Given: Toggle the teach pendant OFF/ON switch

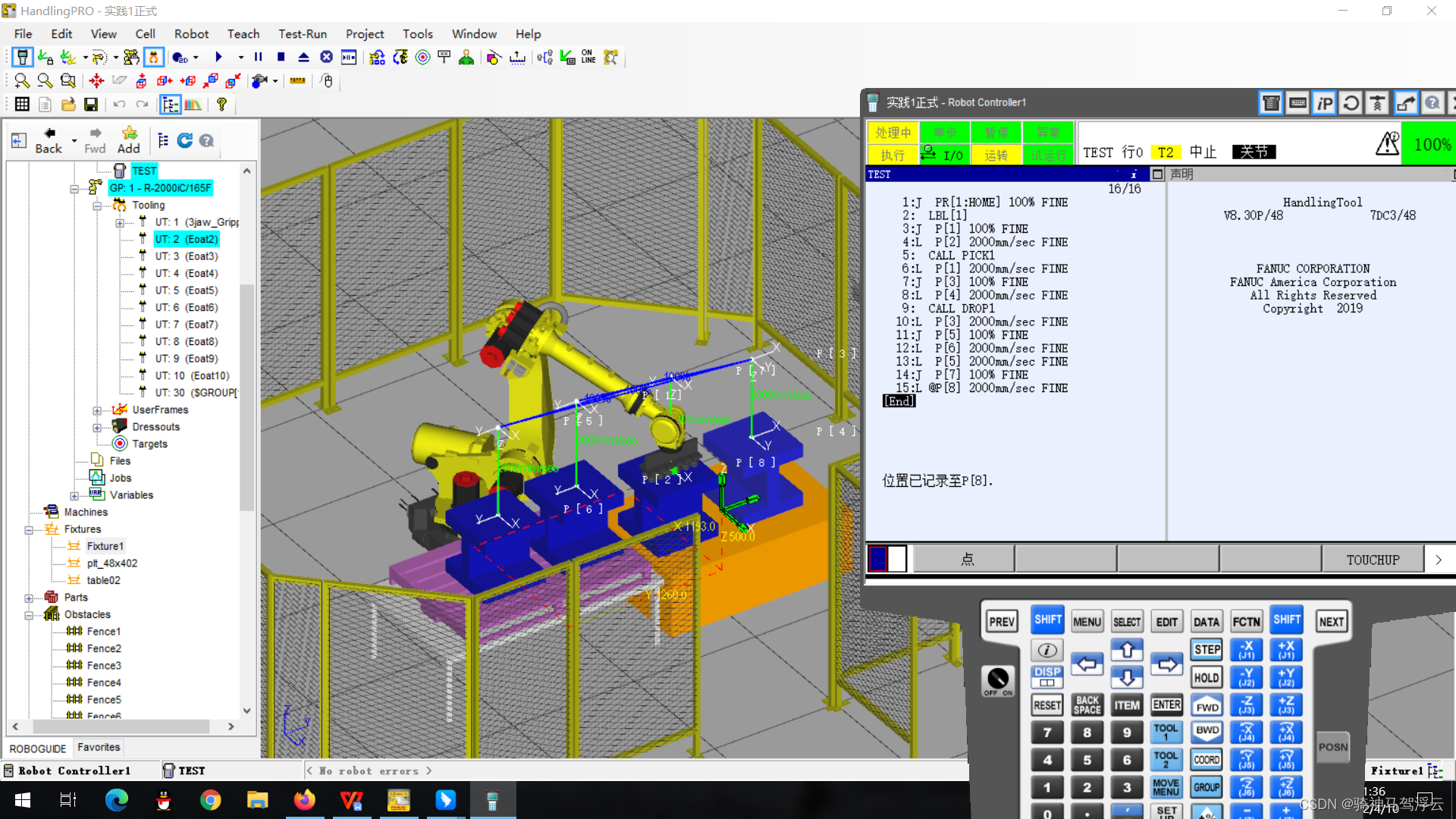Looking at the screenshot, I should tap(998, 681).
